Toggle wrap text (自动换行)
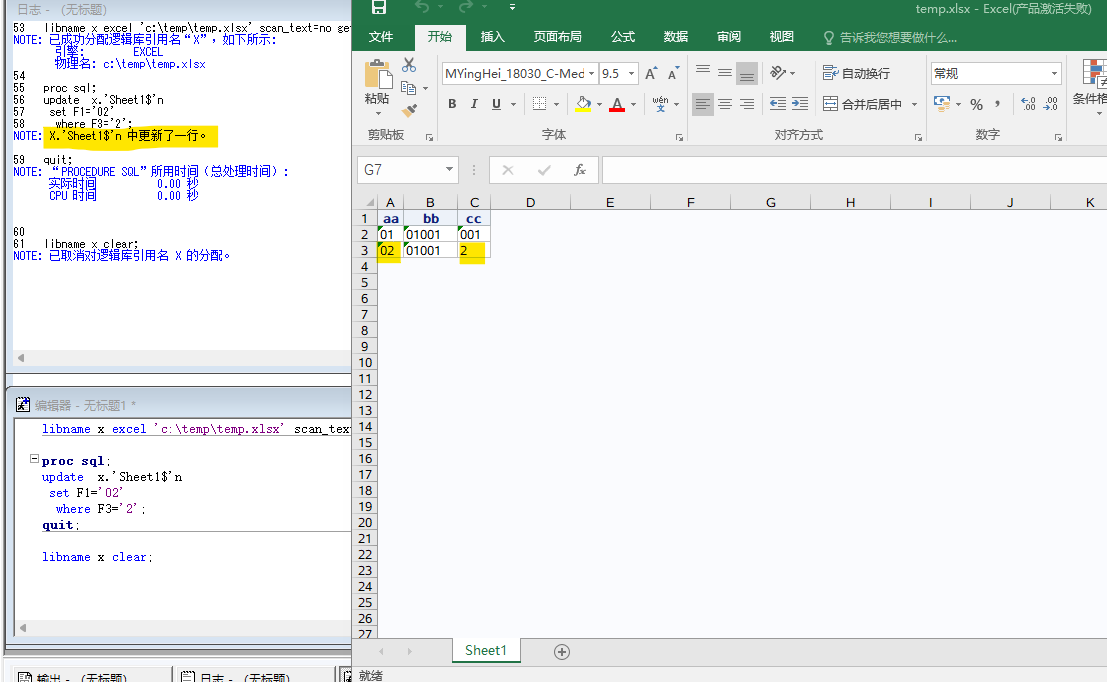Screen dimensions: 1107x682 856,74
